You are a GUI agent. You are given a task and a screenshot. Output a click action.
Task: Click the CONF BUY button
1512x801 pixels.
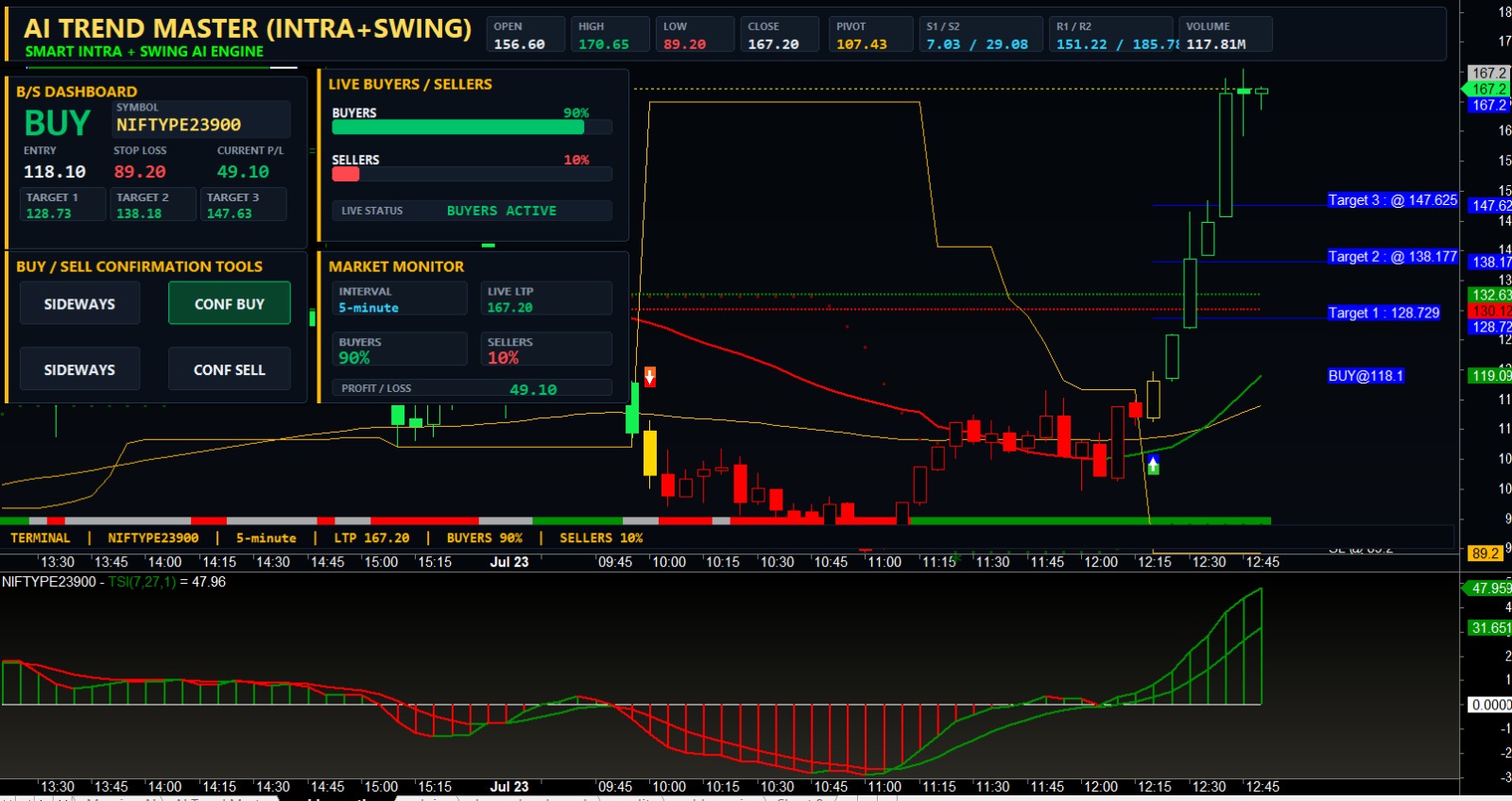click(x=230, y=303)
